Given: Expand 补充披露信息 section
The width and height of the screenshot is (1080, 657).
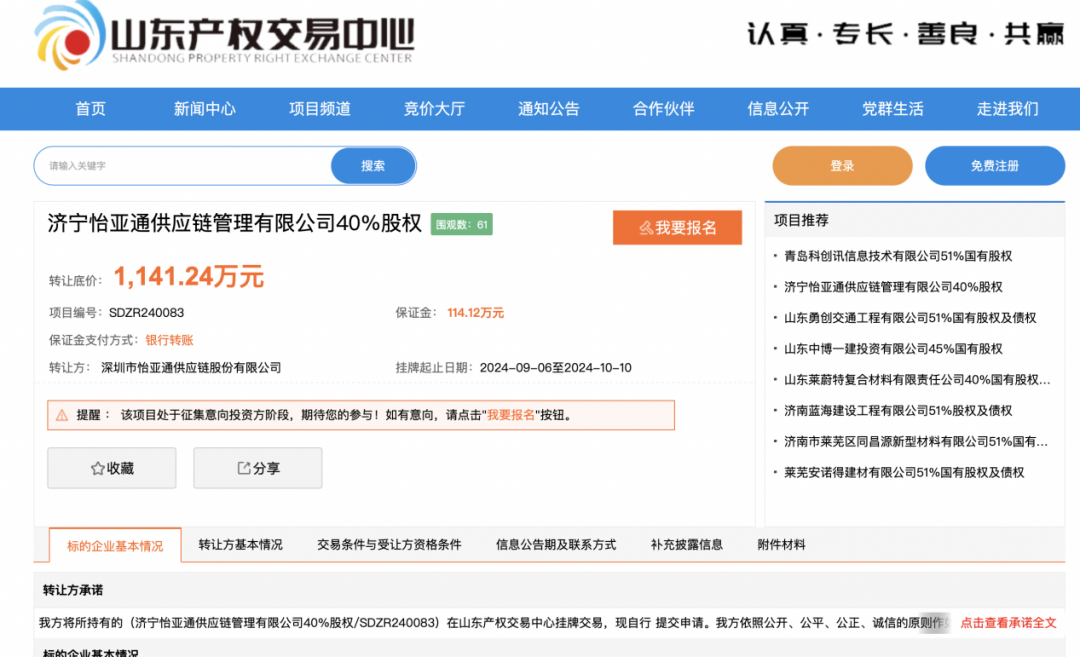Looking at the screenshot, I should coord(686,545).
